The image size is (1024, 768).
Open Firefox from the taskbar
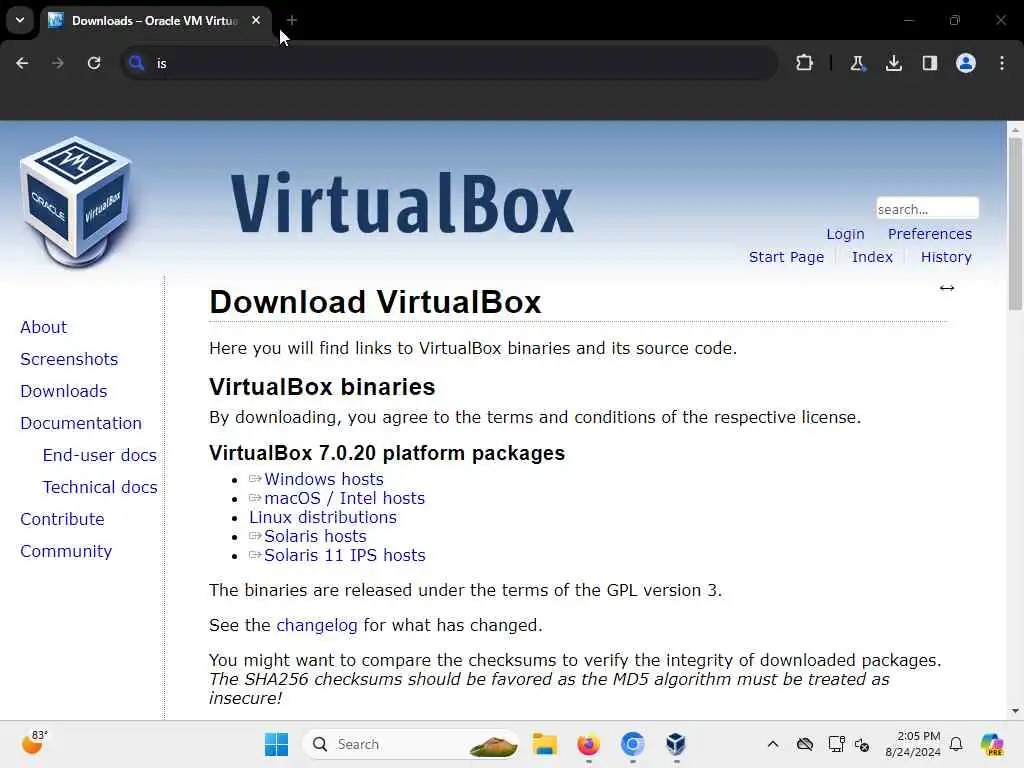coord(588,744)
